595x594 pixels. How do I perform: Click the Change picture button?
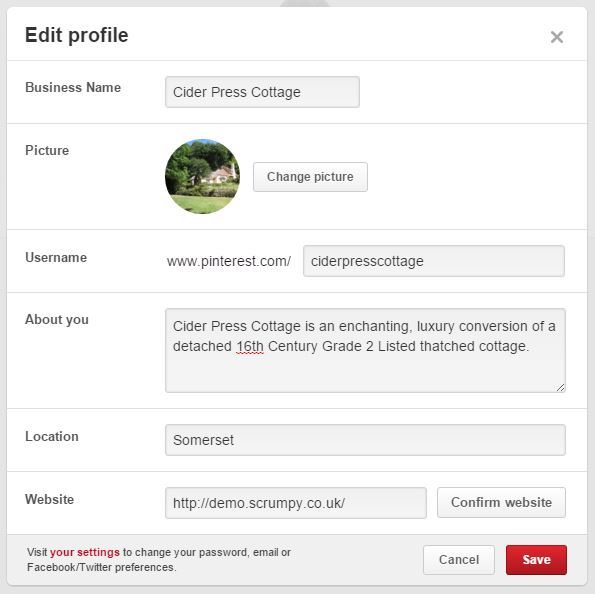click(x=310, y=177)
